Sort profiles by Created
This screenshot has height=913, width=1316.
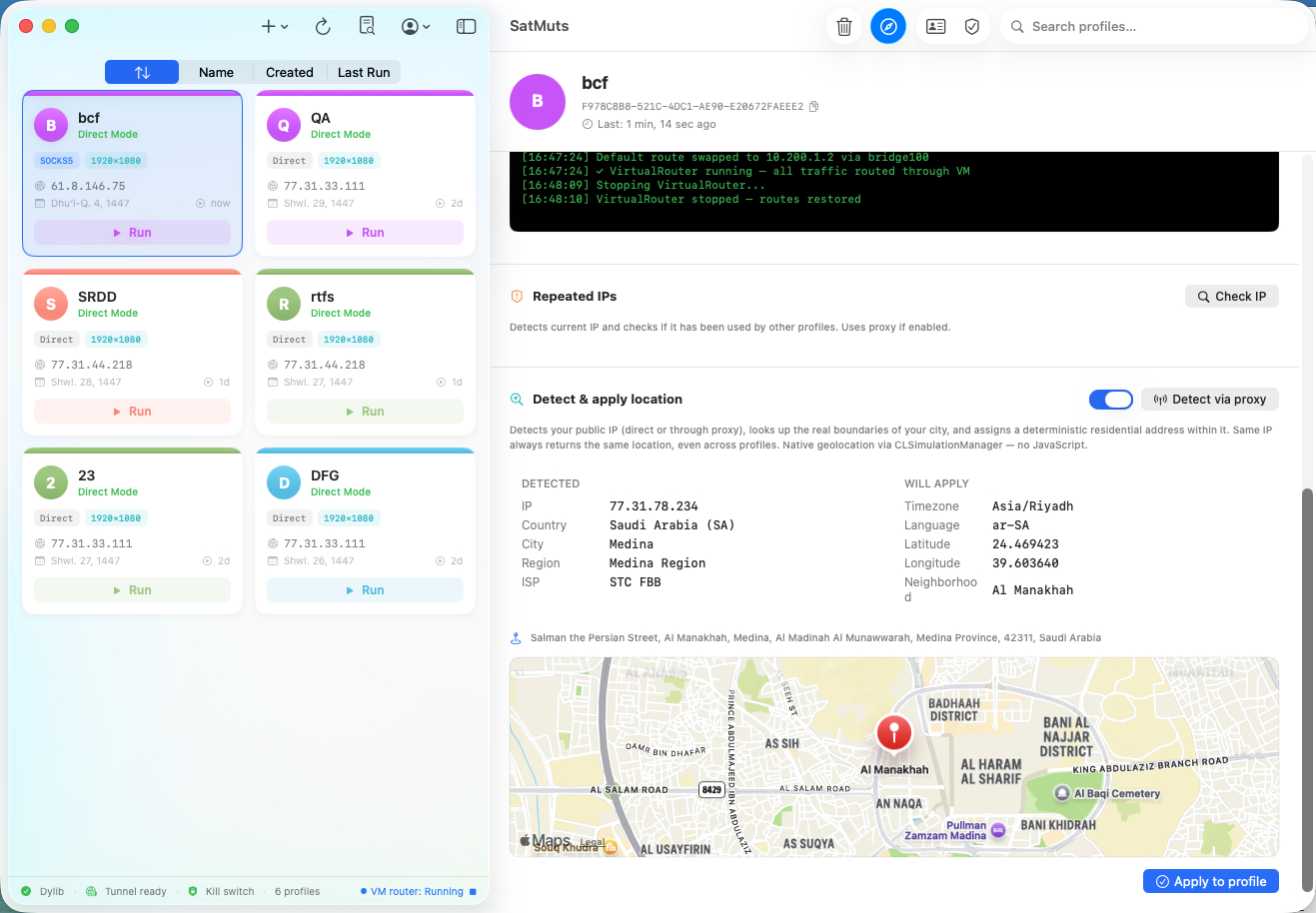tap(290, 72)
